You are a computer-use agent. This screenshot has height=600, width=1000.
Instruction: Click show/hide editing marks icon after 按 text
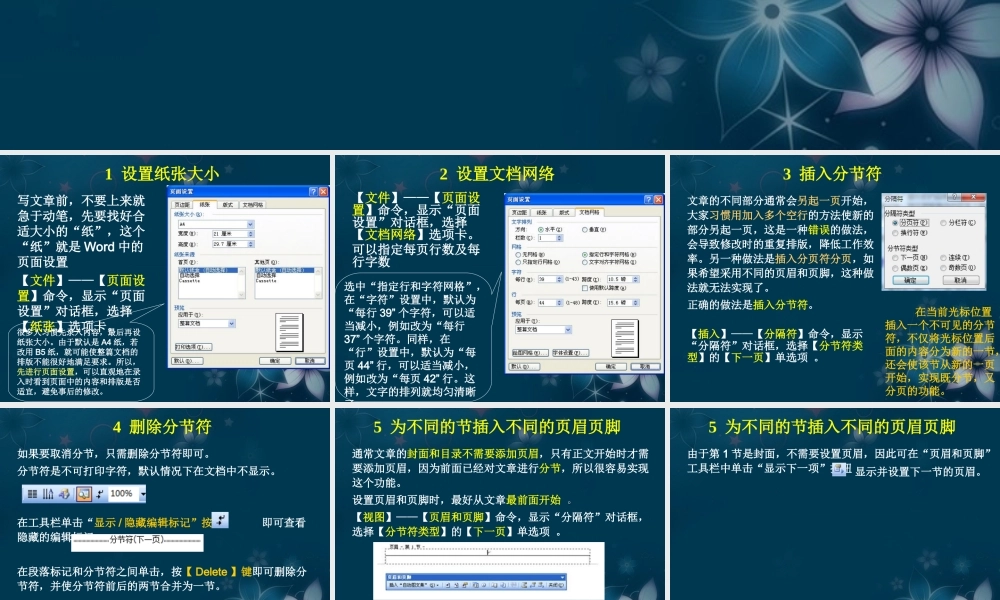220,520
